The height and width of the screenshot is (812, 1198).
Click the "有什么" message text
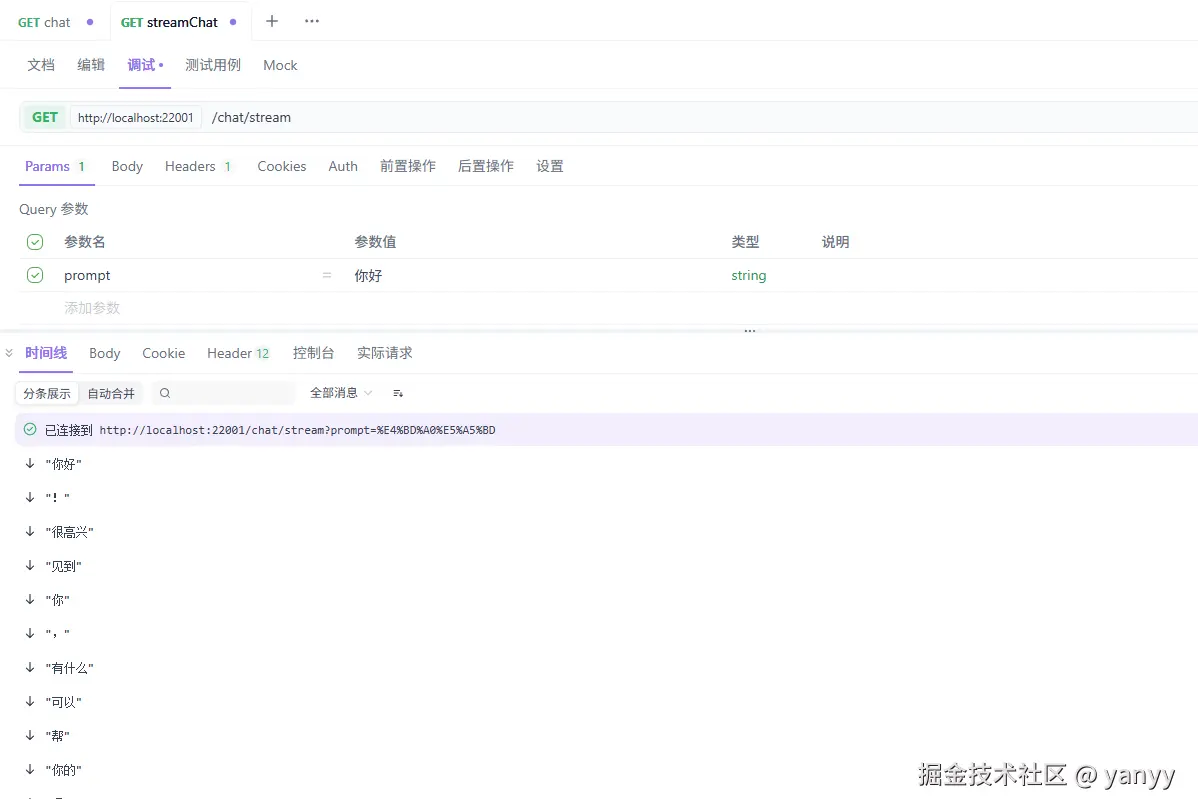[70, 668]
